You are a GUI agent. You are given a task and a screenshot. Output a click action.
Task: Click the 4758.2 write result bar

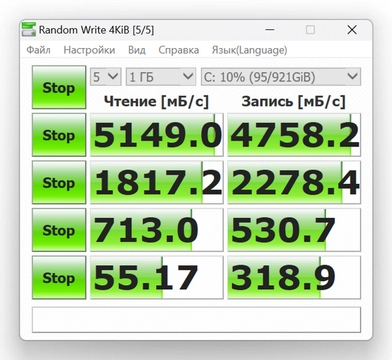point(294,135)
